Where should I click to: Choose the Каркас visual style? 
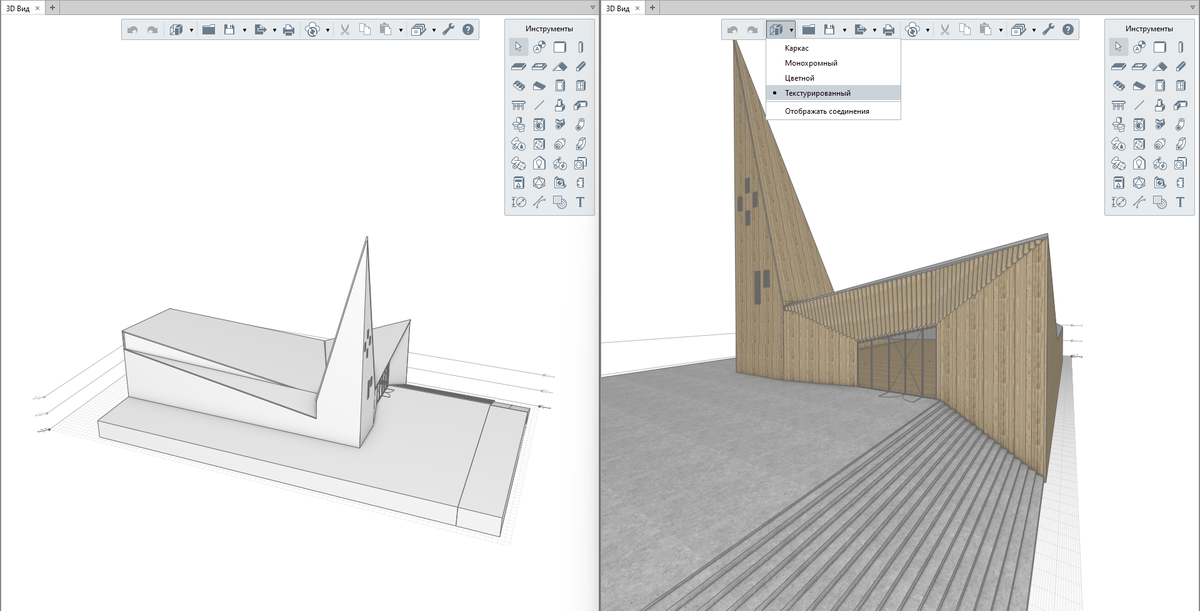click(797, 48)
